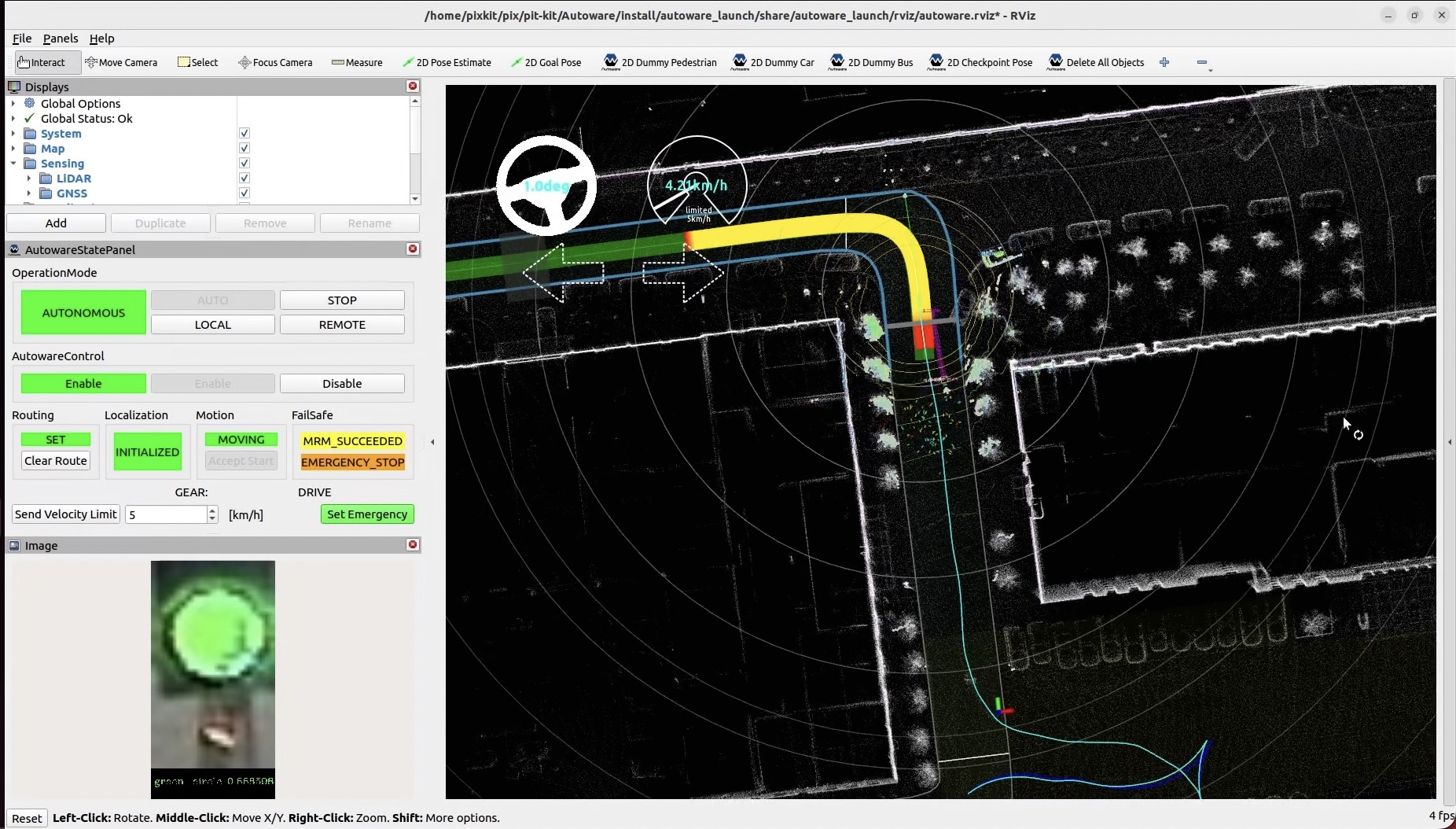This screenshot has width=1456, height=829.
Task: Click the AUTONOMOUS status indicator
Action: coord(83,312)
